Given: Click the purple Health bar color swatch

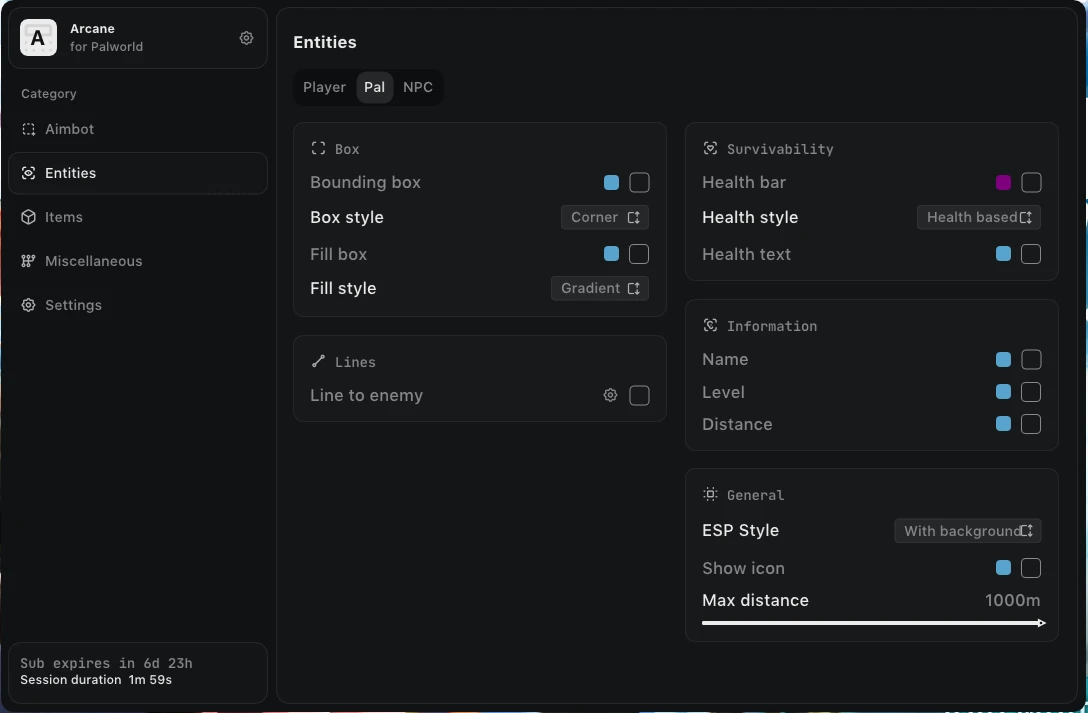Looking at the screenshot, I should coord(1003,182).
